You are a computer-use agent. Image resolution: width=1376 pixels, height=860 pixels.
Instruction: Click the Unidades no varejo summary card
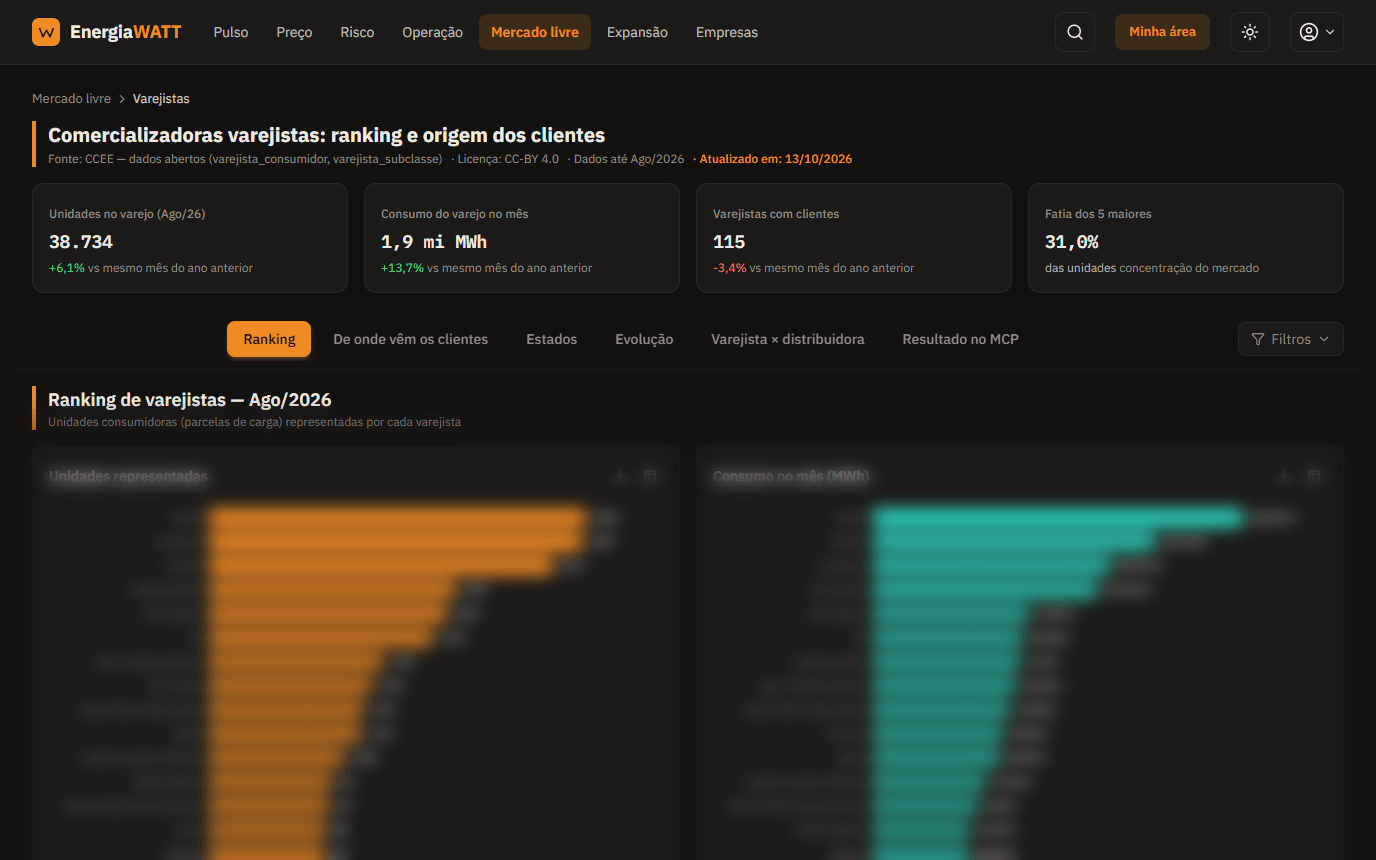pos(190,238)
